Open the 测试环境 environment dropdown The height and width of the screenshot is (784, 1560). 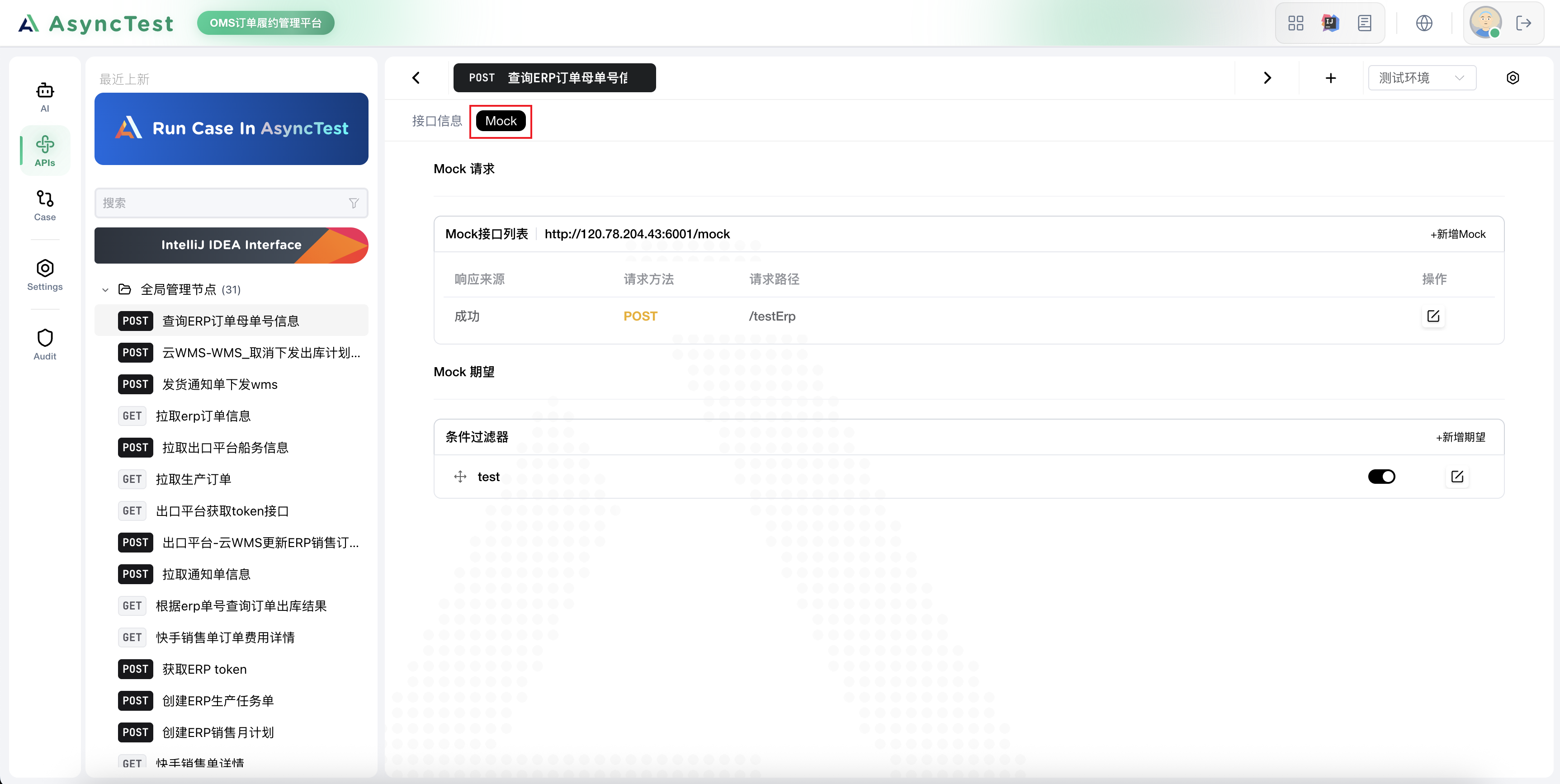[1421, 77]
